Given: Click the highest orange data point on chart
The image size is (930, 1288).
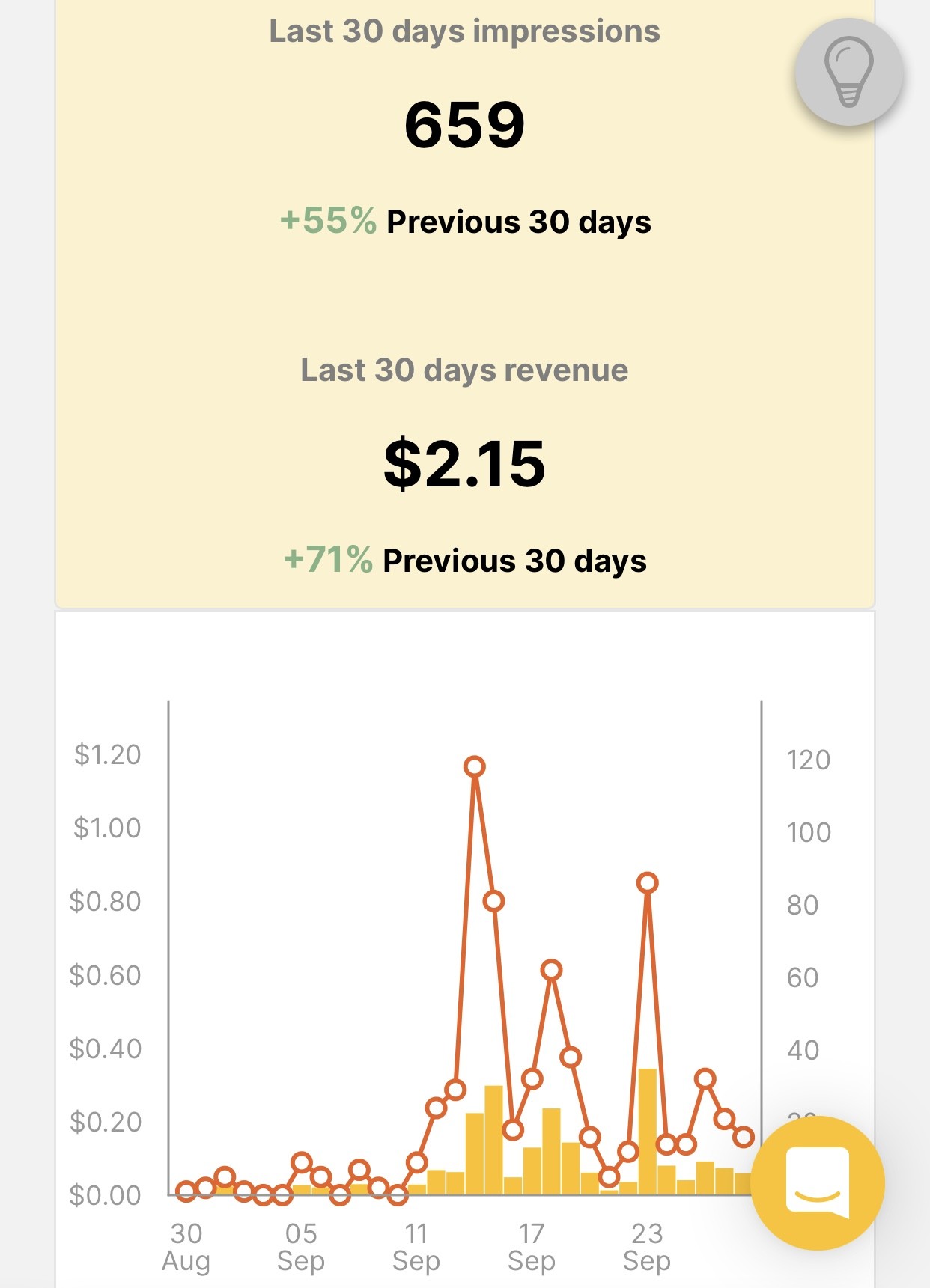Looking at the screenshot, I should (x=474, y=766).
